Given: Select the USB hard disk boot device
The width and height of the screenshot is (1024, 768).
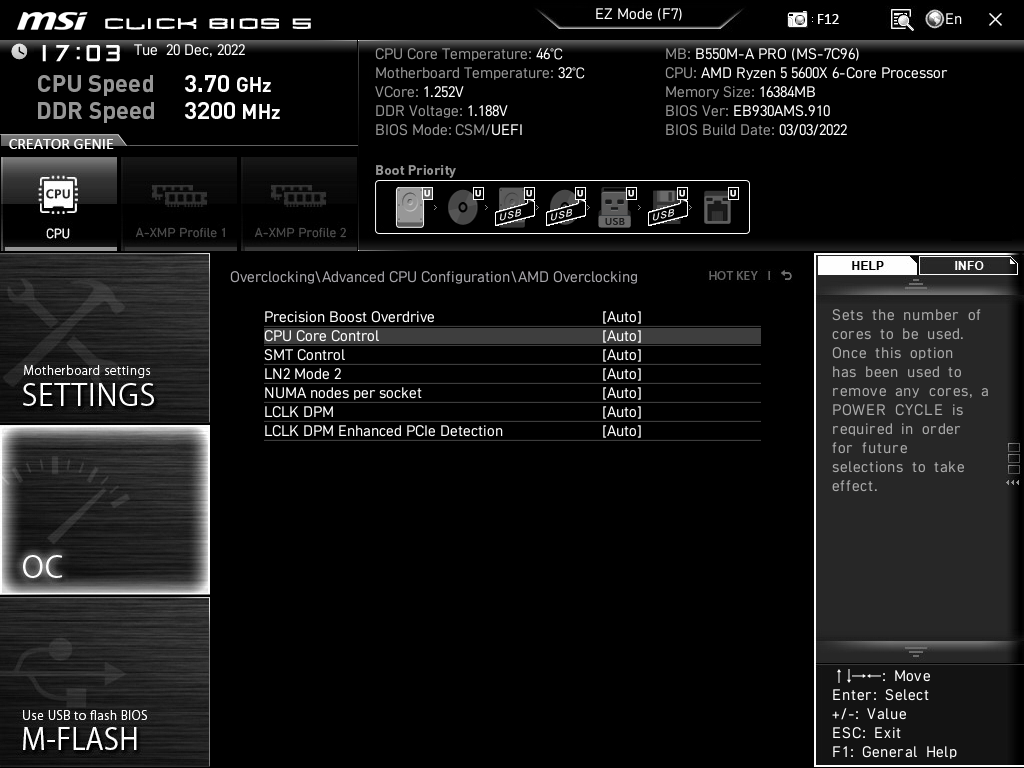Looking at the screenshot, I should coord(515,207).
